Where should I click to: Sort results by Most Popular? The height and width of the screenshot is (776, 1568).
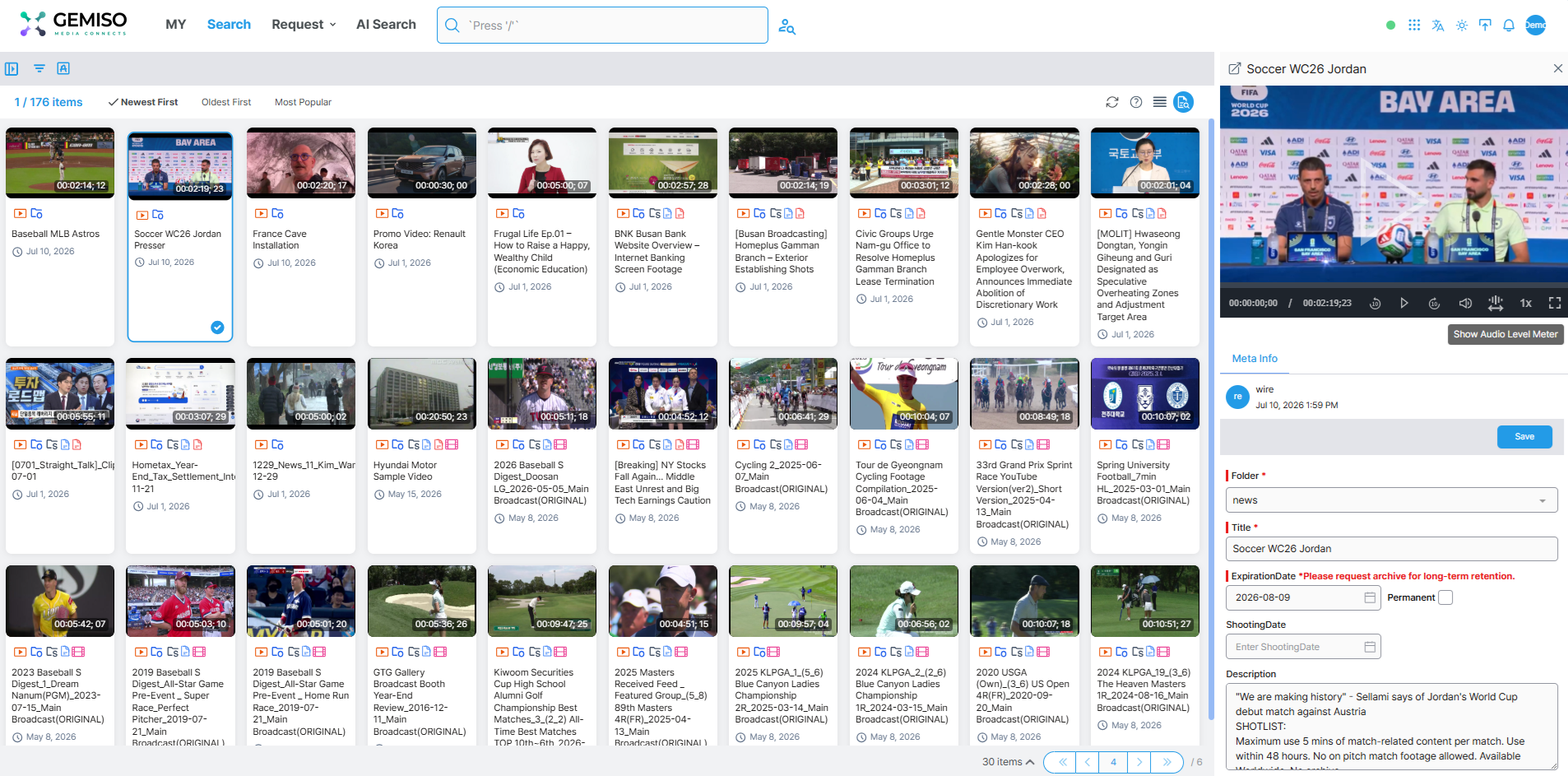[303, 102]
